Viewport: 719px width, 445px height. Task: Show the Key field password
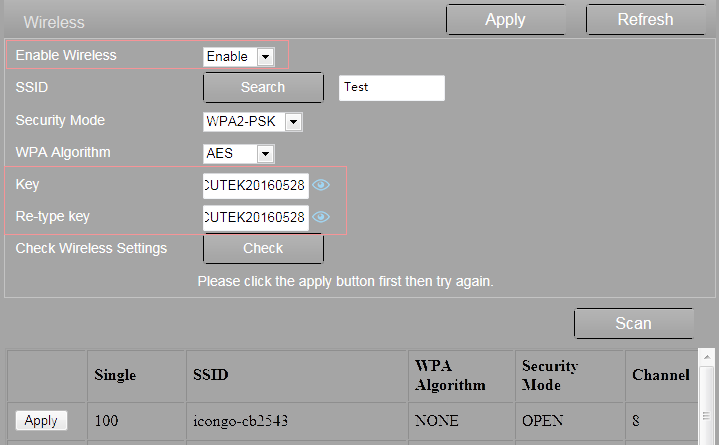coord(321,185)
